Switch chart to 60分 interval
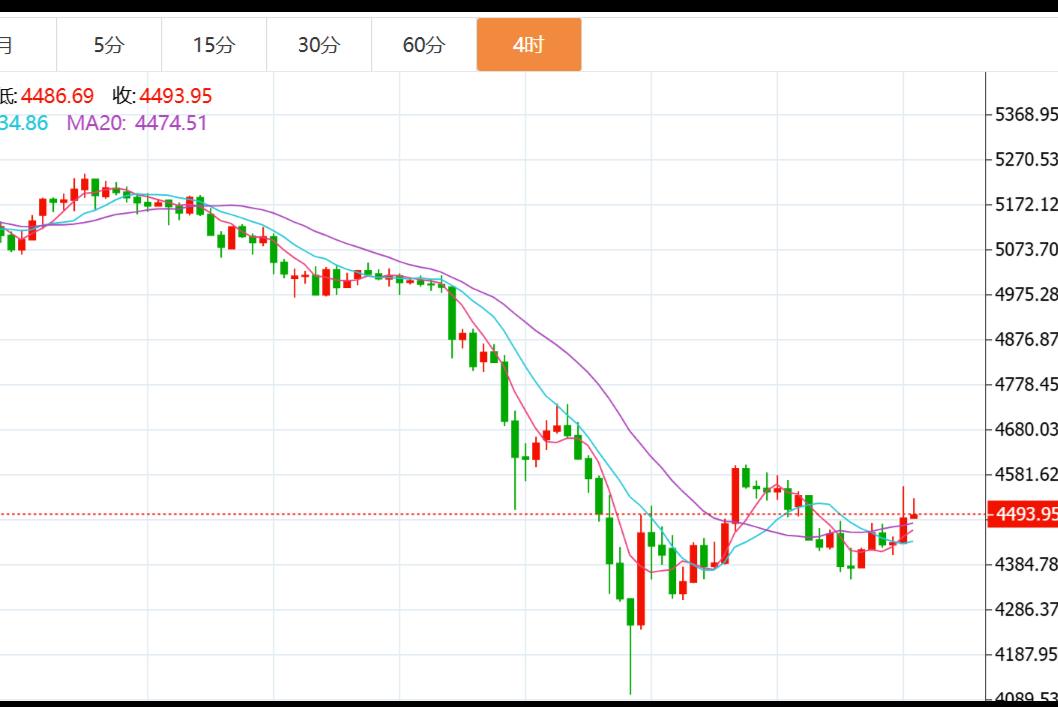This screenshot has width=1058, height=707. [424, 45]
